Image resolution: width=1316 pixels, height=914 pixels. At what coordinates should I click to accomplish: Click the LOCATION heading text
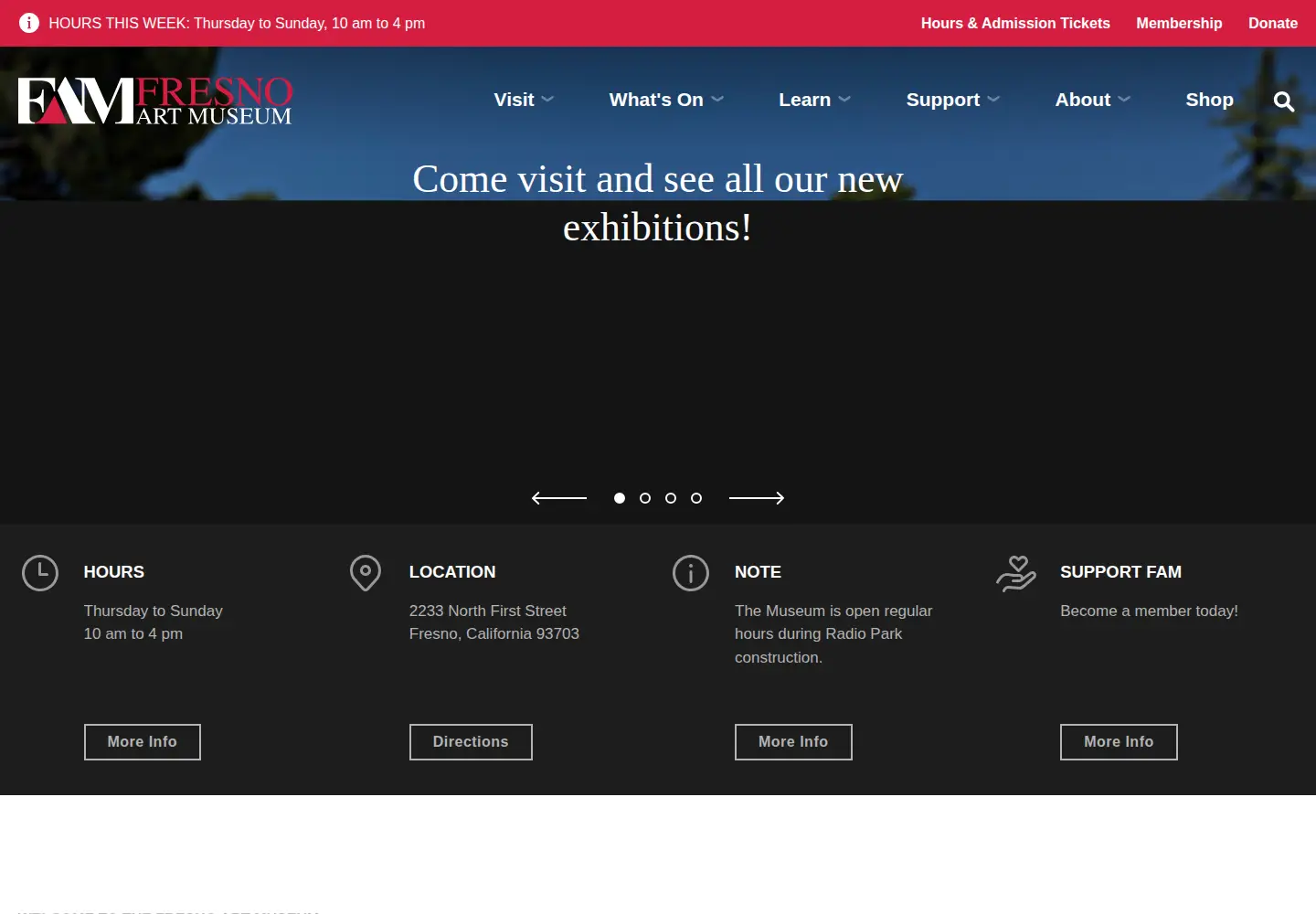point(452,572)
